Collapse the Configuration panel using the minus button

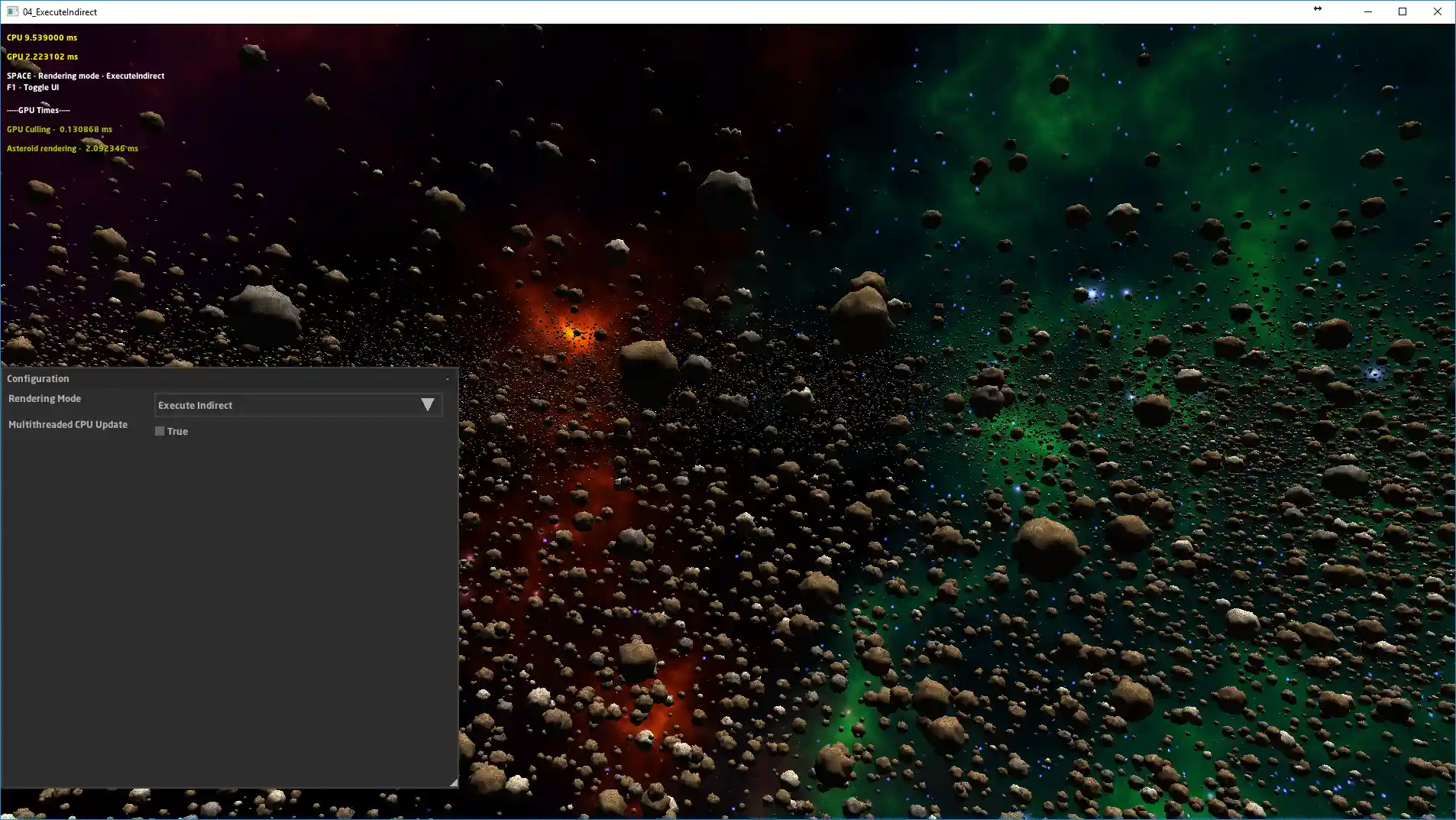coord(448,379)
